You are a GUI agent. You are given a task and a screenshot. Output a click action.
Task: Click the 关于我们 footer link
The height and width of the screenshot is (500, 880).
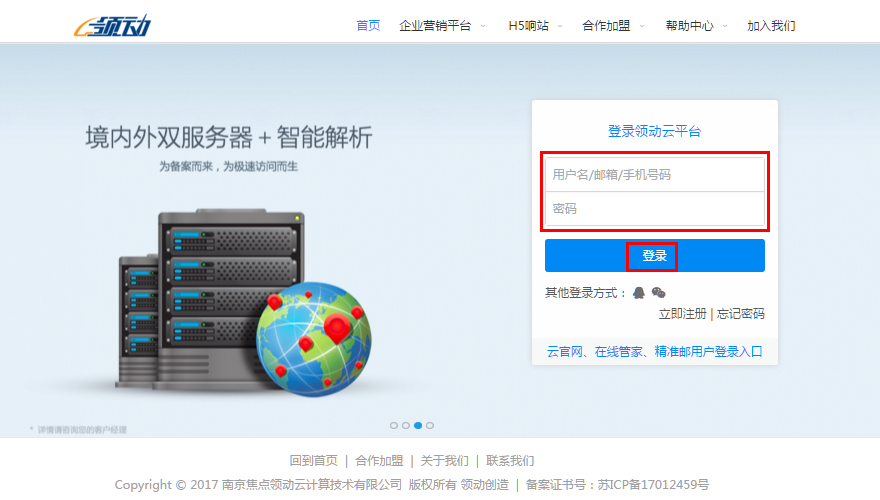point(444,461)
